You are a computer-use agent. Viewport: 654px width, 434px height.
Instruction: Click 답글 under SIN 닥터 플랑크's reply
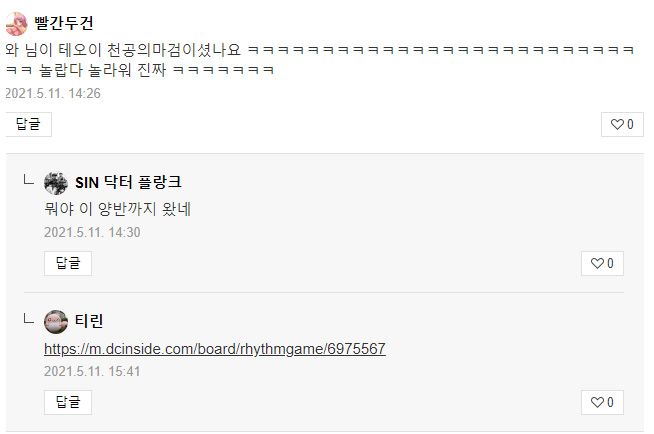click(x=68, y=263)
